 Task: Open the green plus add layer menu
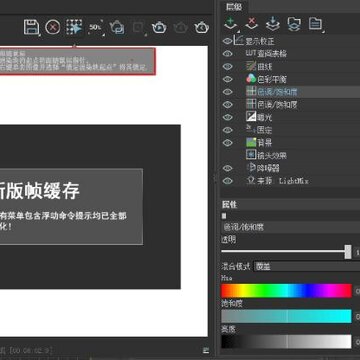(231, 24)
